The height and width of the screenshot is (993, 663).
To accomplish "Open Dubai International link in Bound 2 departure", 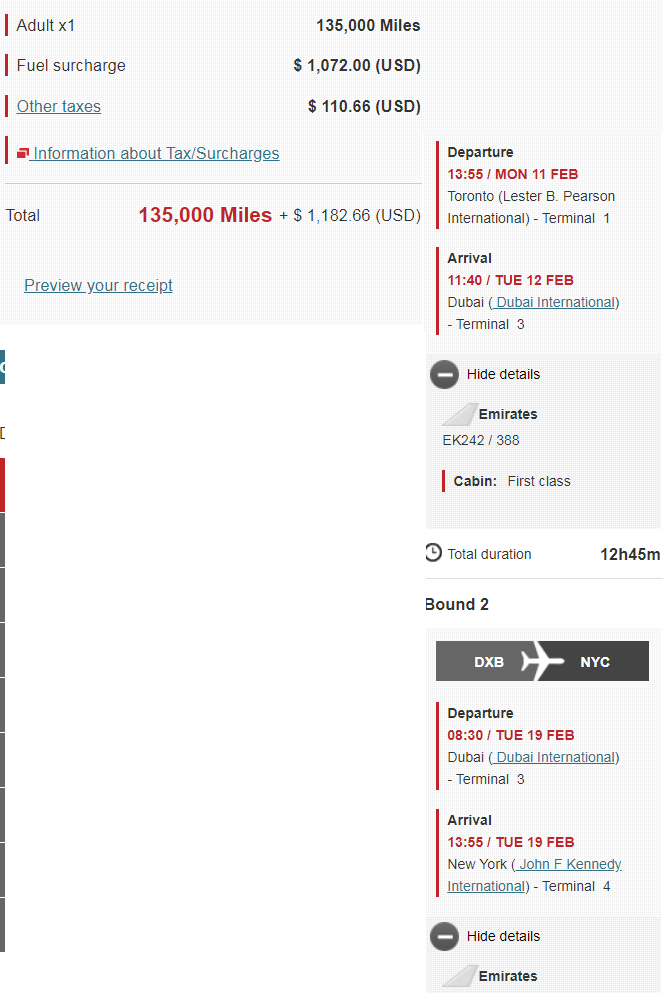I will pos(555,757).
